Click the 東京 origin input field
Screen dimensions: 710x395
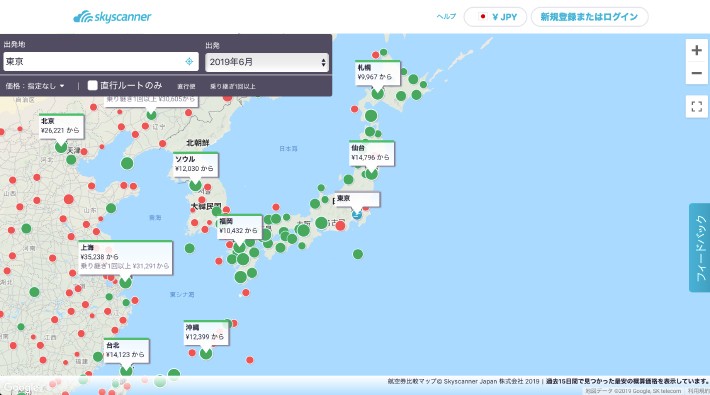101,62
